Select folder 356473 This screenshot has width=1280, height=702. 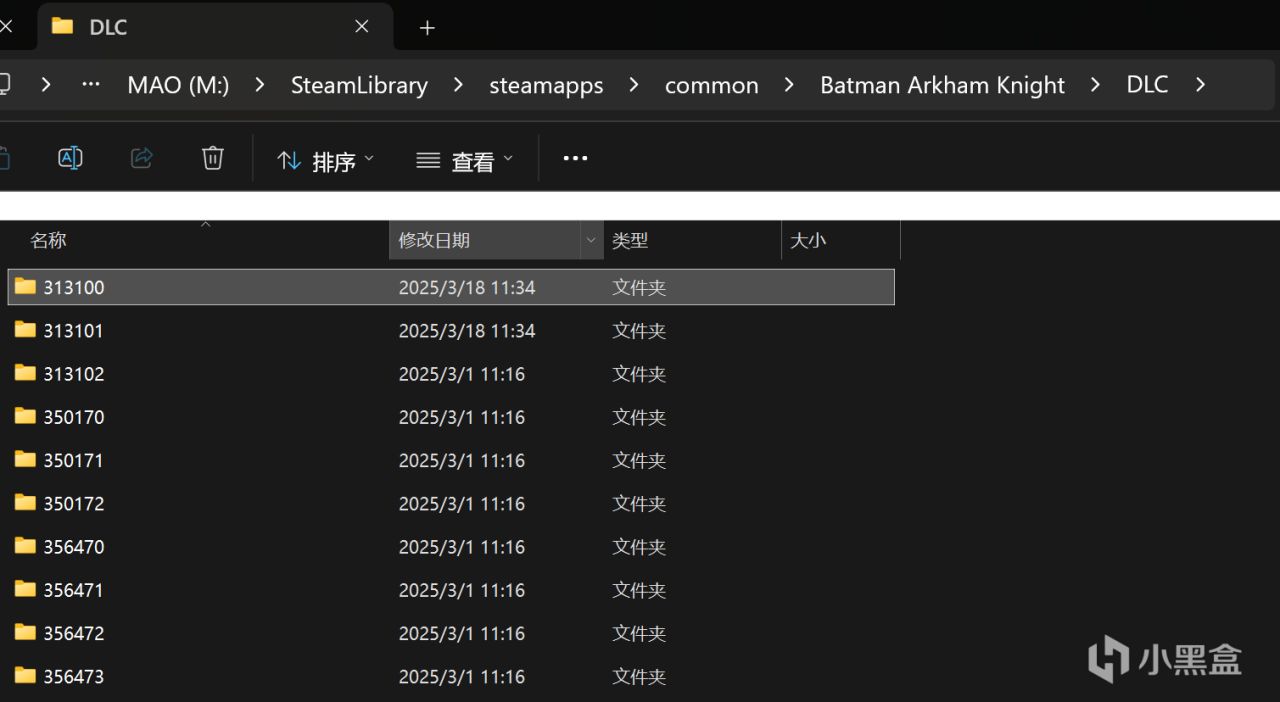pyautogui.click(x=451, y=677)
